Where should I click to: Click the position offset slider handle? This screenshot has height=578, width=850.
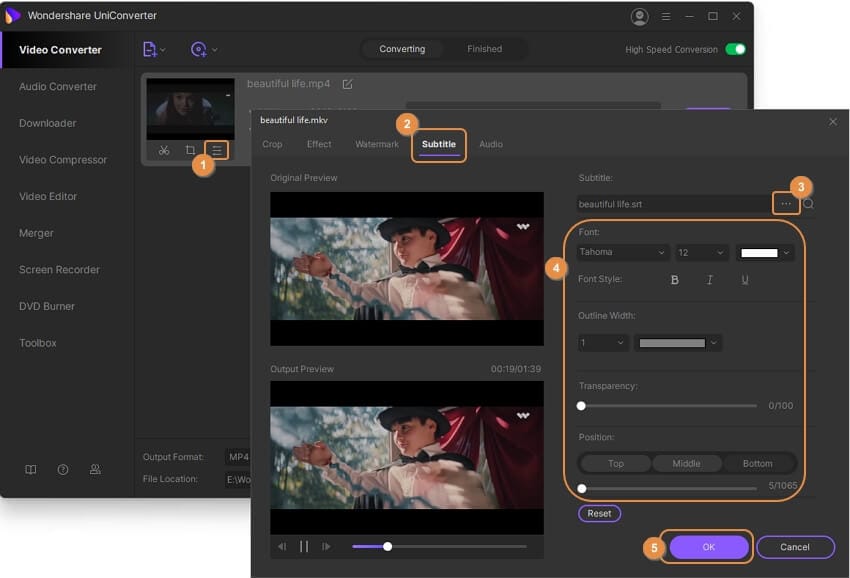(x=582, y=489)
